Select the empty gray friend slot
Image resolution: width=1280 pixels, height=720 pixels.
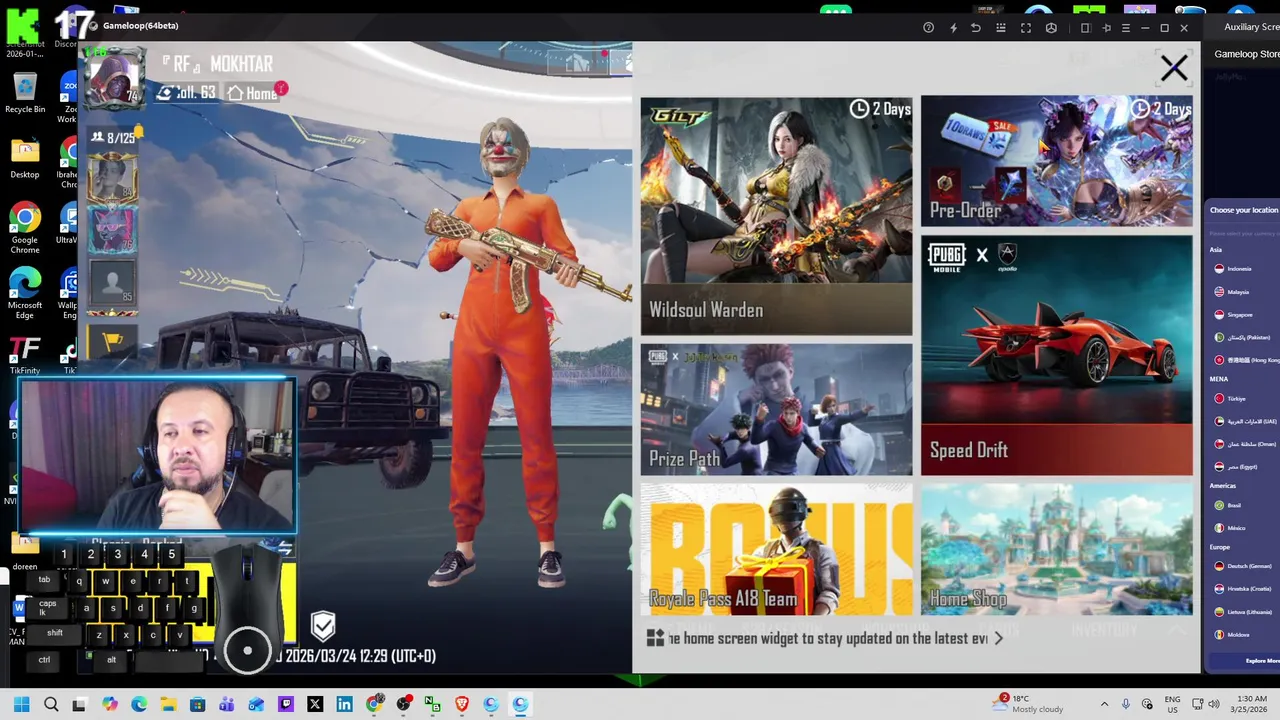click(112, 282)
